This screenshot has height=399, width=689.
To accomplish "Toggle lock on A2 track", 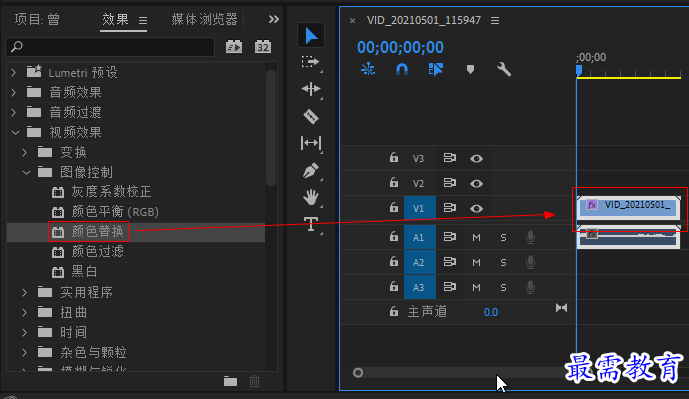I will pyautogui.click(x=394, y=262).
